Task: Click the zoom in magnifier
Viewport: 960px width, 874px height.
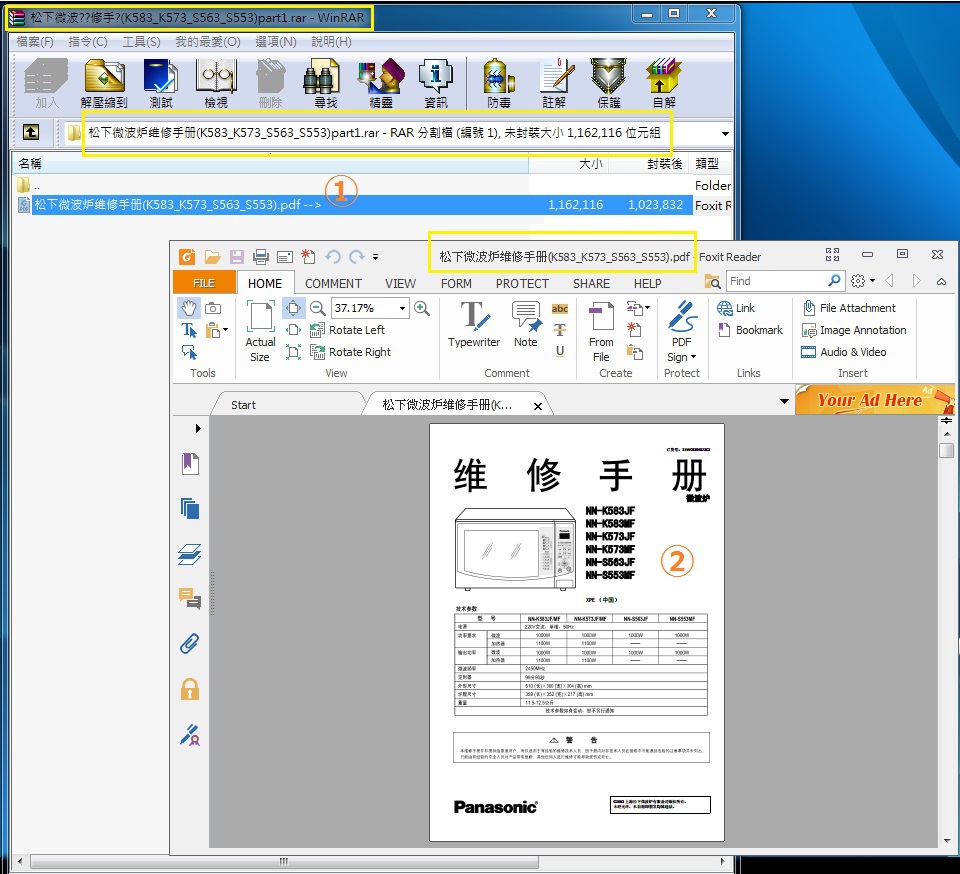Action: tap(422, 308)
